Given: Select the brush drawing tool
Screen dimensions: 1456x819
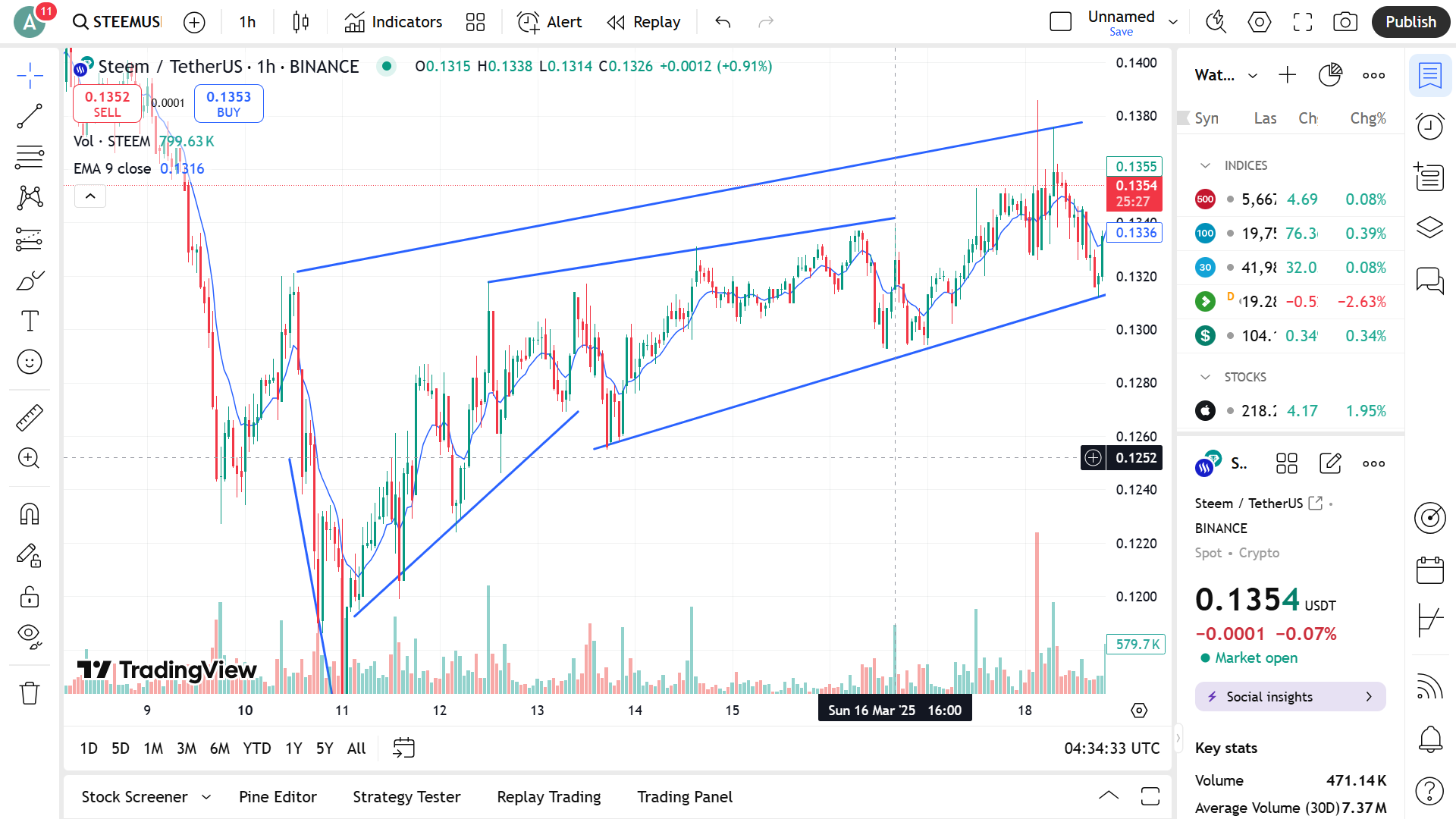Looking at the screenshot, I should (30, 281).
